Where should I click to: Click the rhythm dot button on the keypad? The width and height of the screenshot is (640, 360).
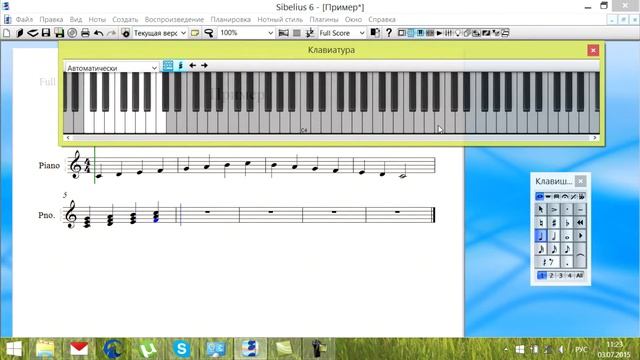[567, 262]
